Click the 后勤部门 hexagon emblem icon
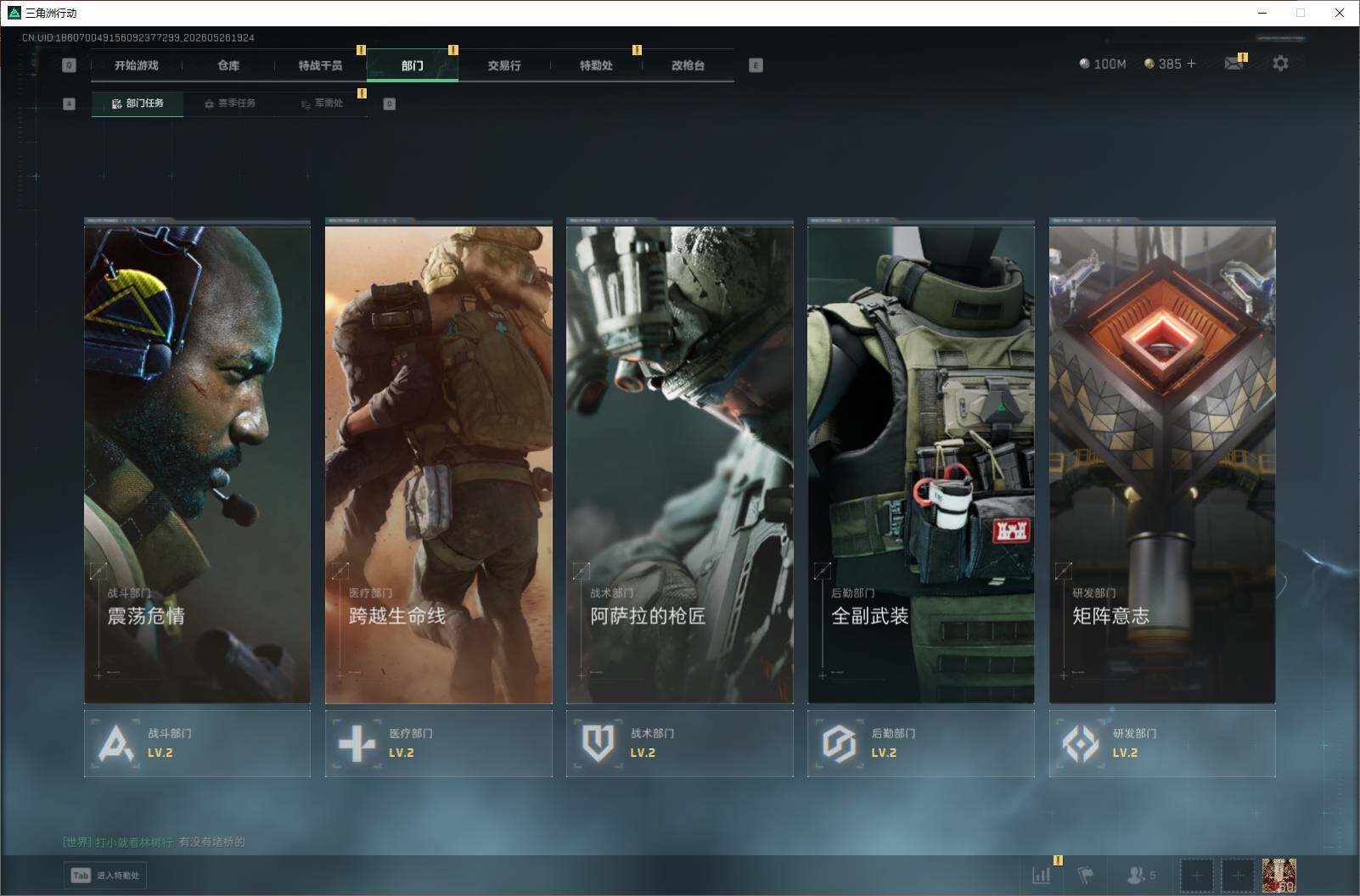The width and height of the screenshot is (1360, 896). 839,743
